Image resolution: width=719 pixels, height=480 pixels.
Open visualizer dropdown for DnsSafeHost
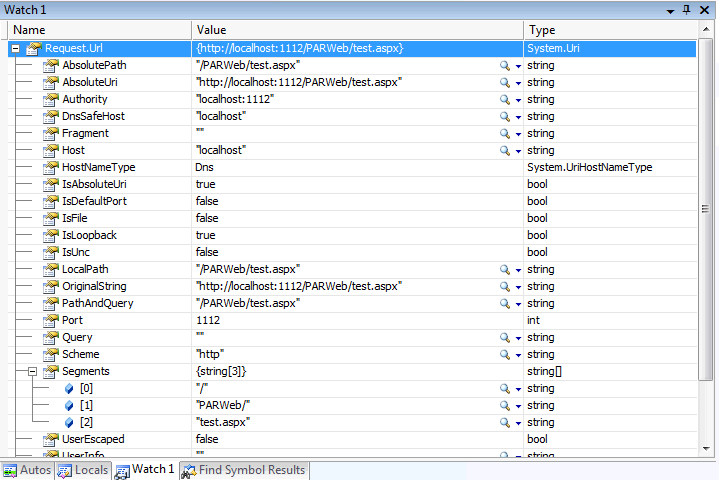pos(518,117)
